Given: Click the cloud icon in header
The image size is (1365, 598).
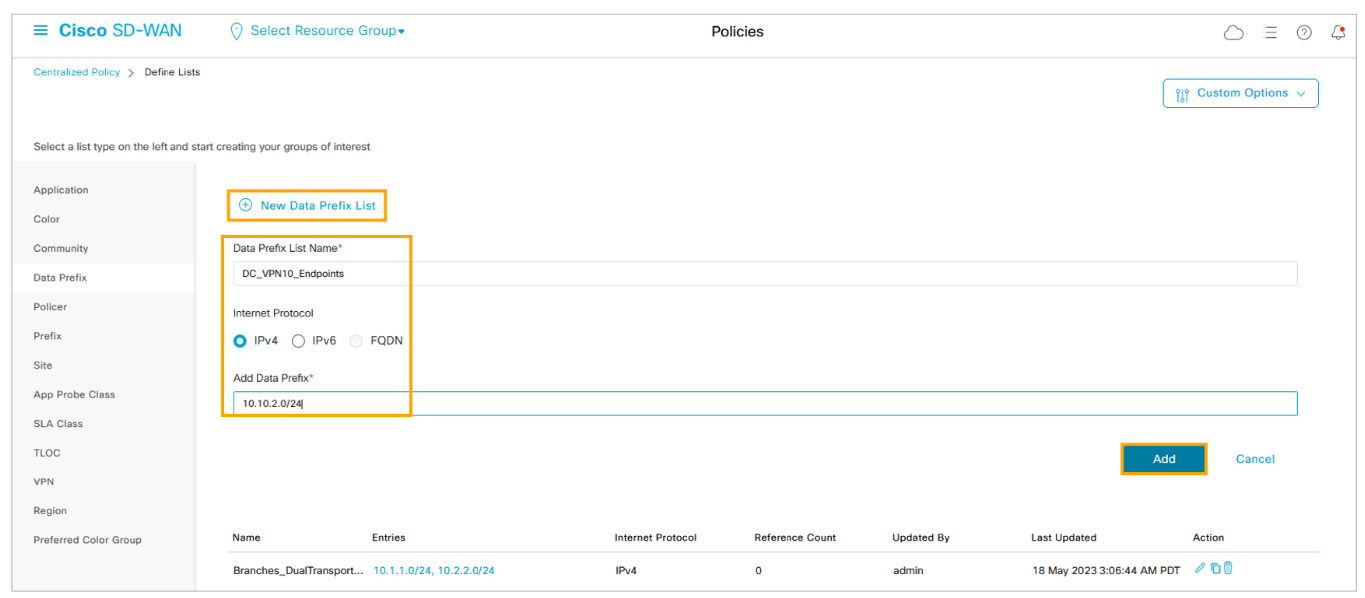Looking at the screenshot, I should tap(1234, 32).
